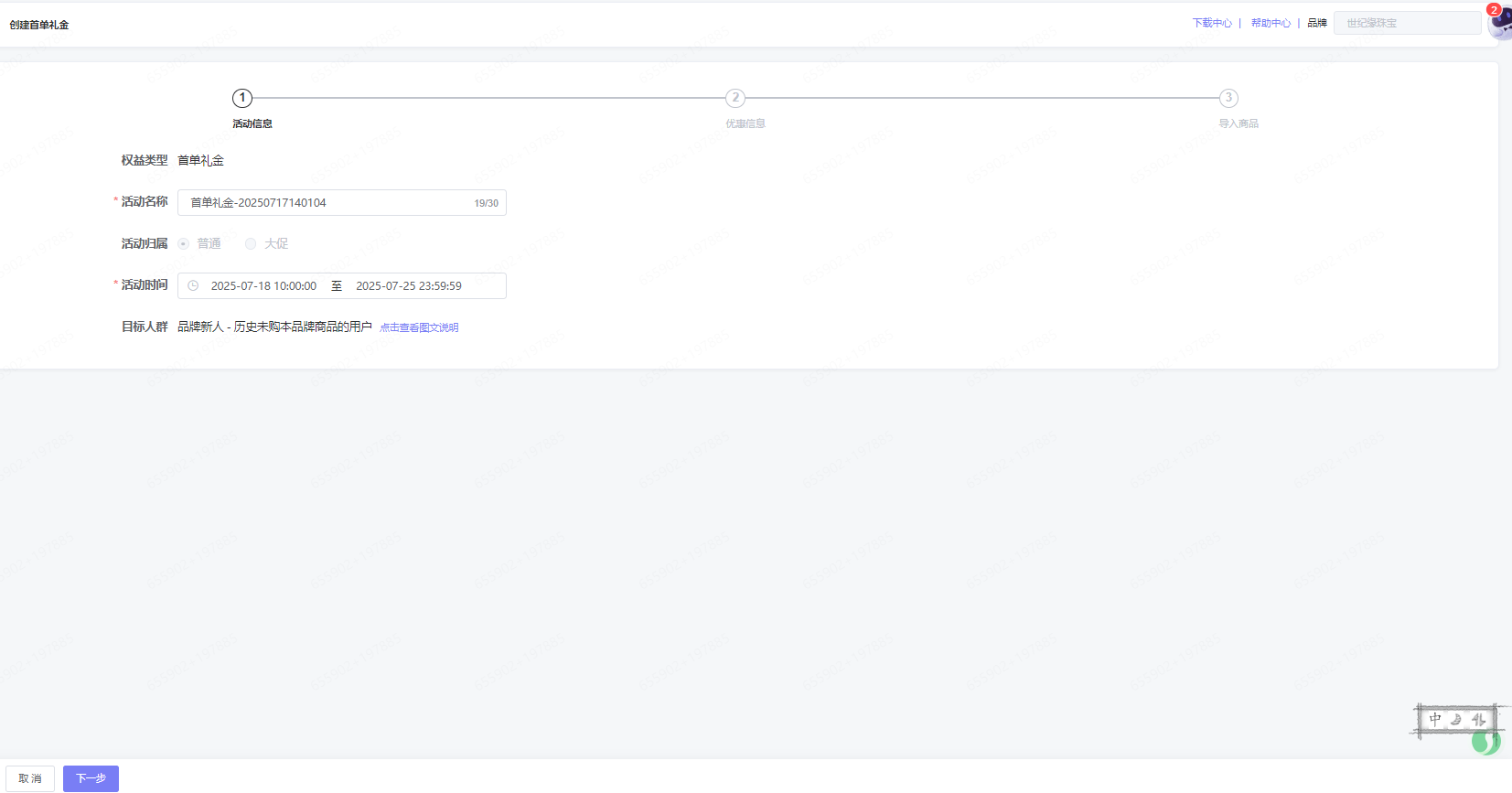The width and height of the screenshot is (1512, 793).
Task: Click the clock icon in 活动时间 field
Action: [193, 286]
